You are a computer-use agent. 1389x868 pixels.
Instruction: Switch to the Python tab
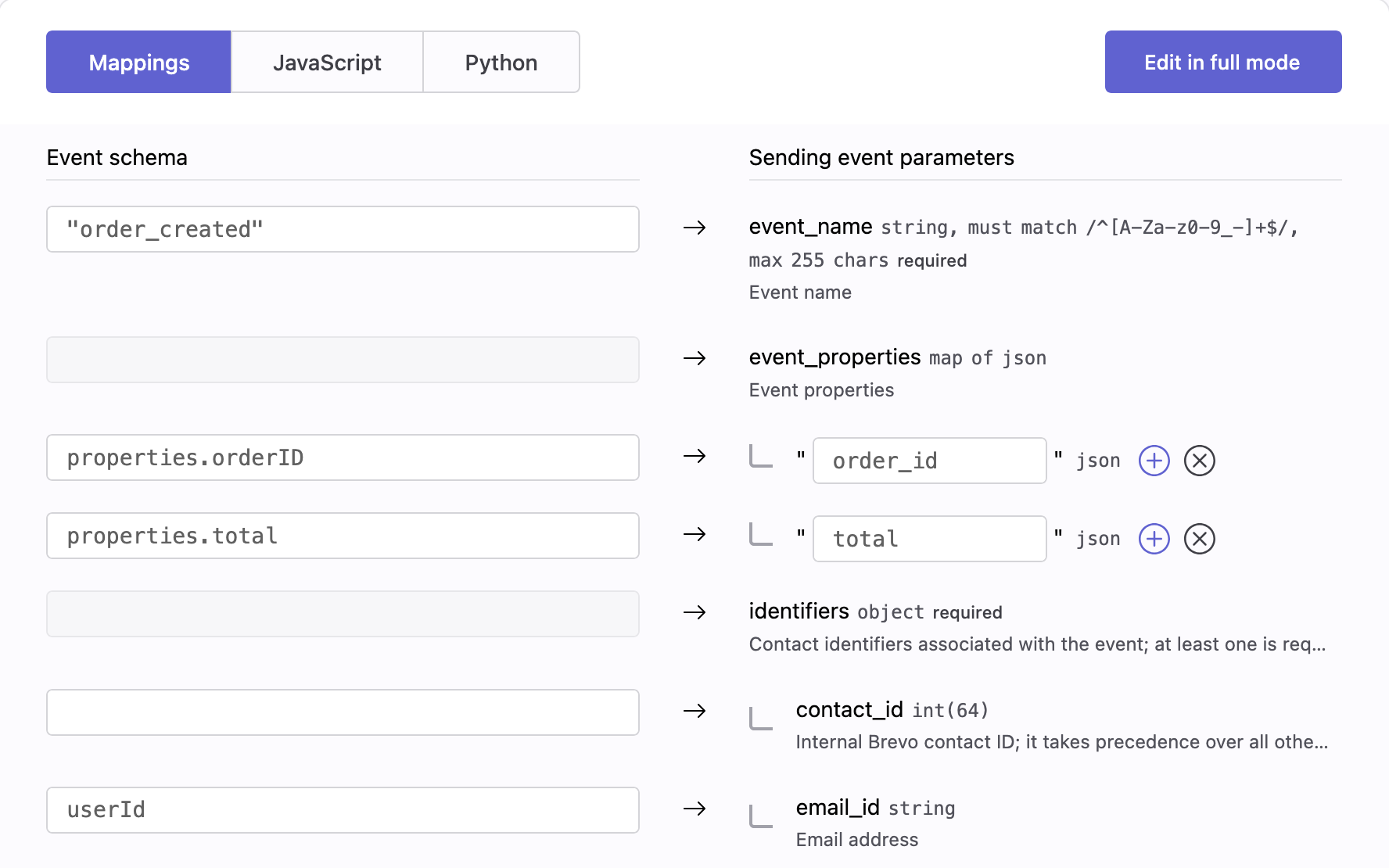[x=501, y=62]
